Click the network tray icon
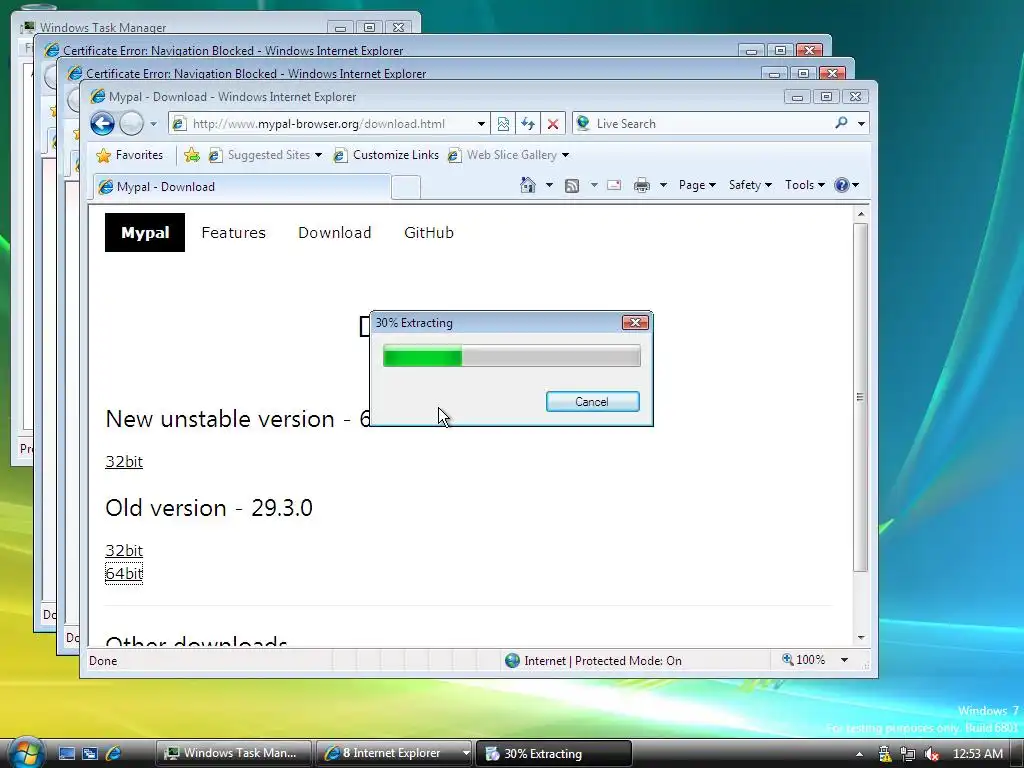The width and height of the screenshot is (1024, 768). pyautogui.click(x=907, y=754)
